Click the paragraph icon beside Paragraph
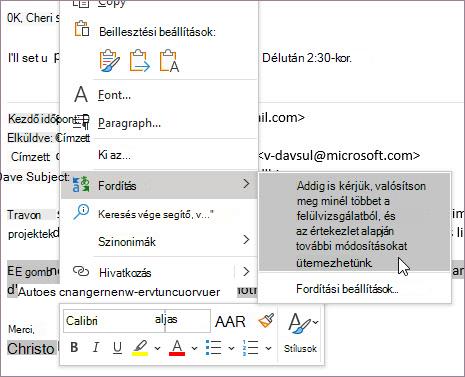Image resolution: width=465 pixels, height=377 pixels. [x=82, y=123]
